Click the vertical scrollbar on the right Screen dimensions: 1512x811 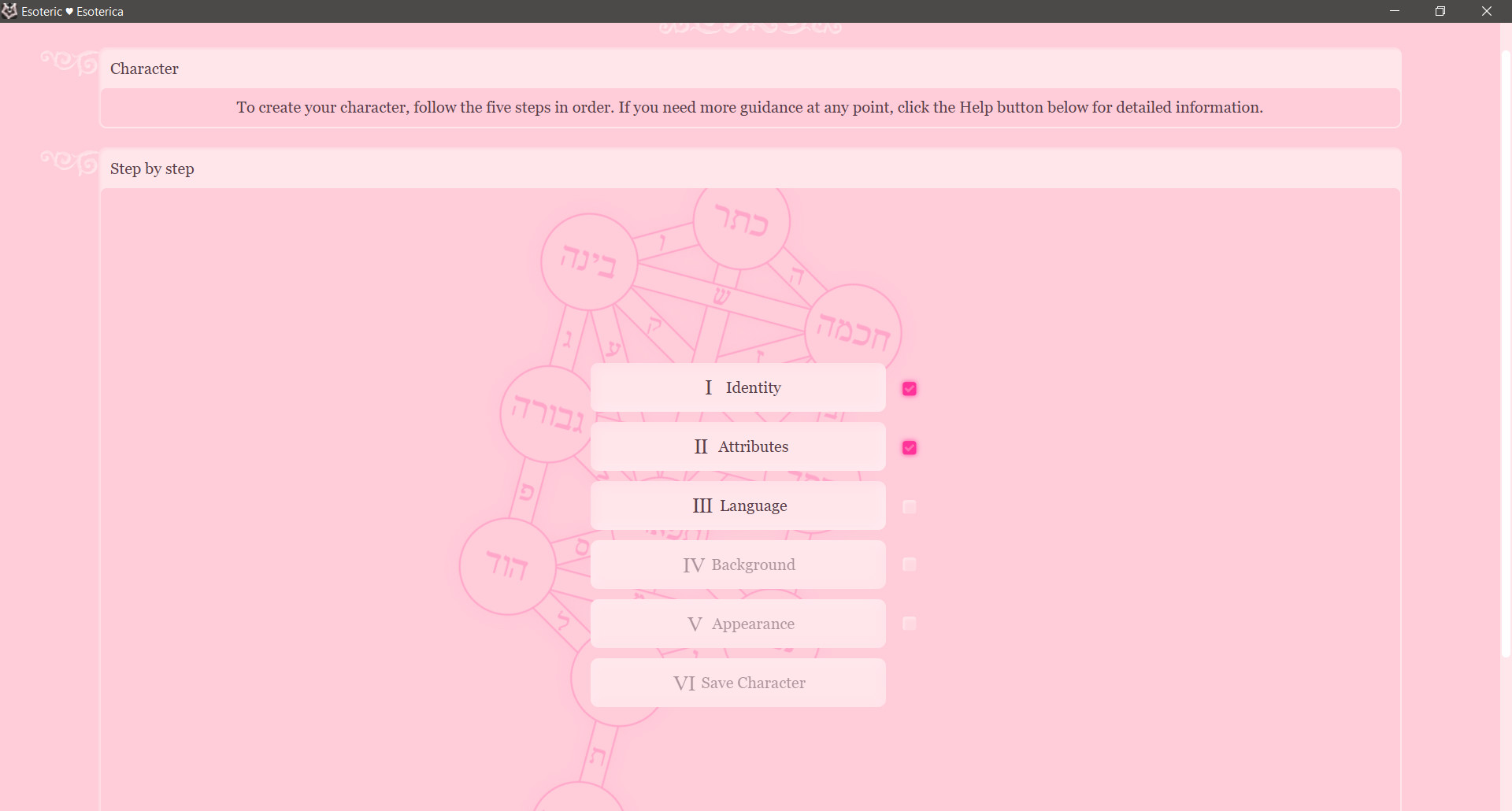(x=1506, y=354)
